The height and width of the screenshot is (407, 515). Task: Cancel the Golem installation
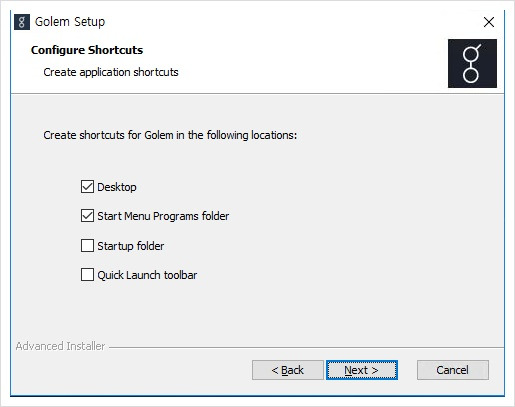(x=453, y=370)
